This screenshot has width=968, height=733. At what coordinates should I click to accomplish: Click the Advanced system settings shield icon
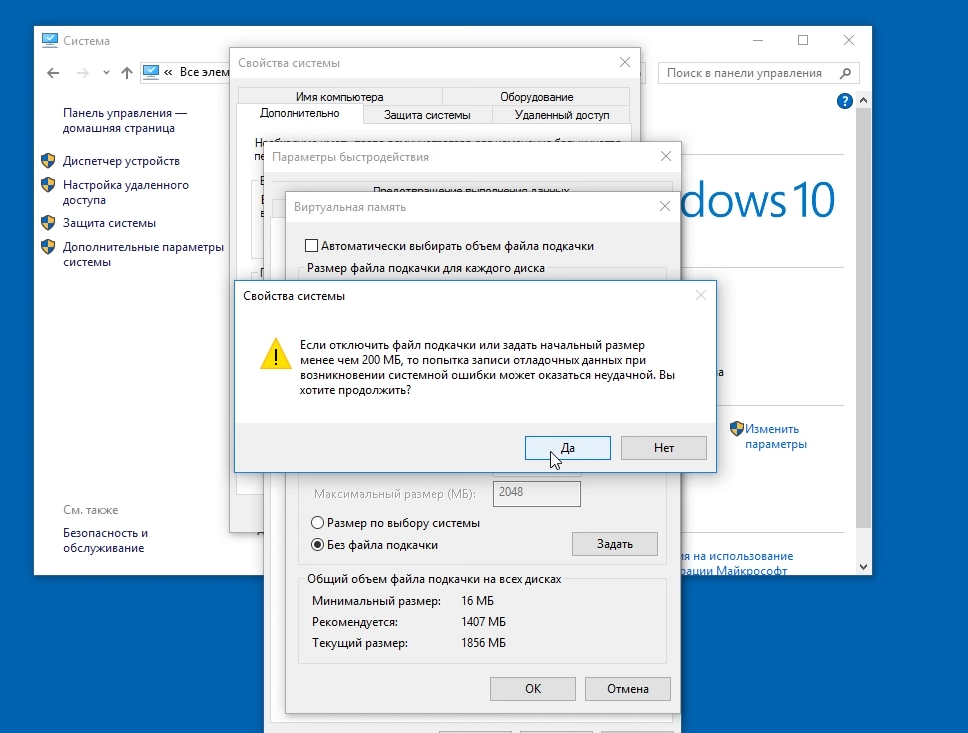[x=47, y=247]
